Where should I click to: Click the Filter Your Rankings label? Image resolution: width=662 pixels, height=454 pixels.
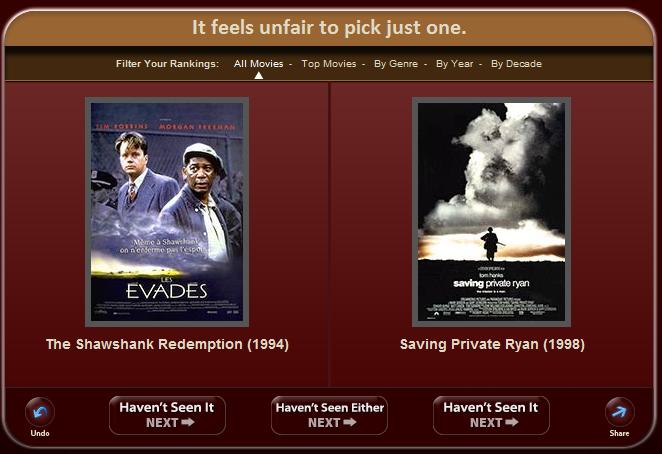pos(167,64)
